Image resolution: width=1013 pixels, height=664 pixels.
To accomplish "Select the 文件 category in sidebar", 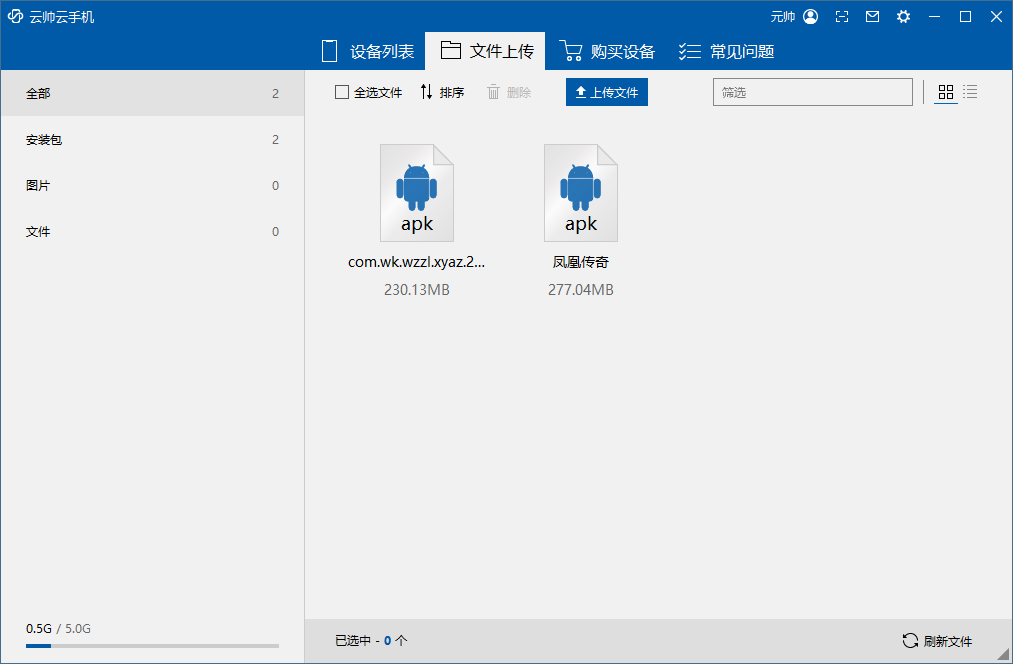I will [x=152, y=231].
